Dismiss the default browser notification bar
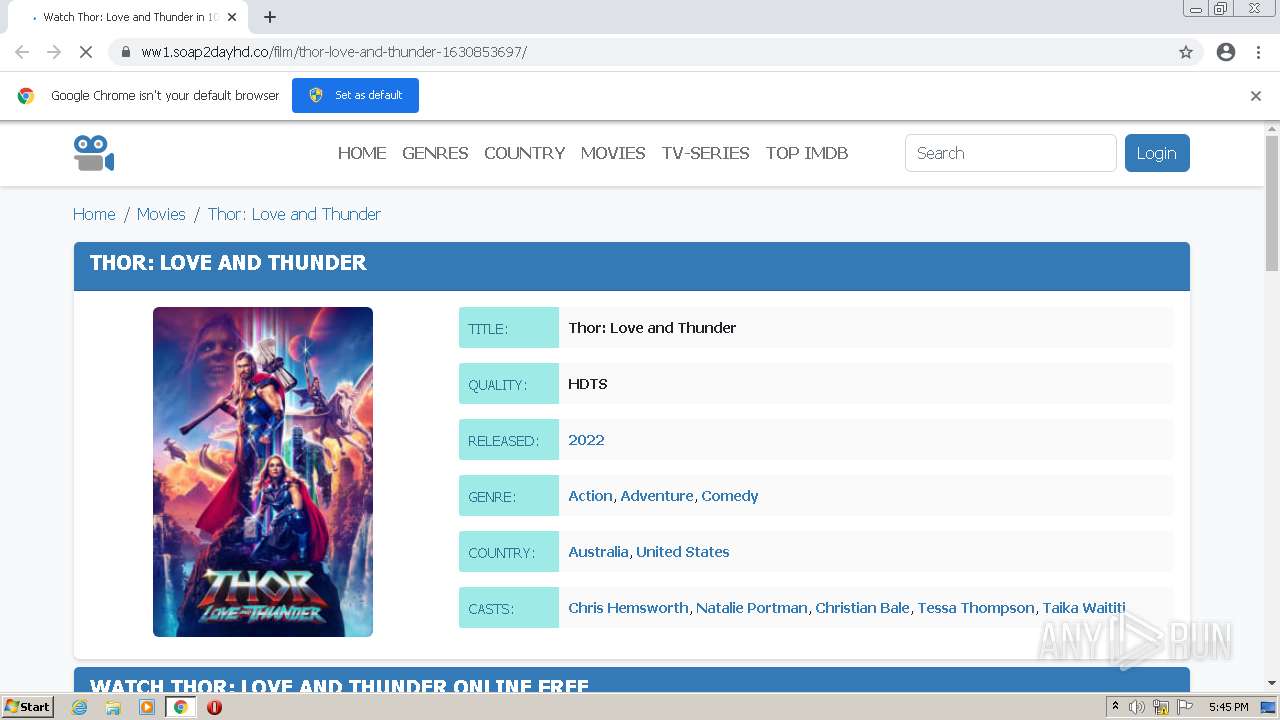 tap(1256, 96)
